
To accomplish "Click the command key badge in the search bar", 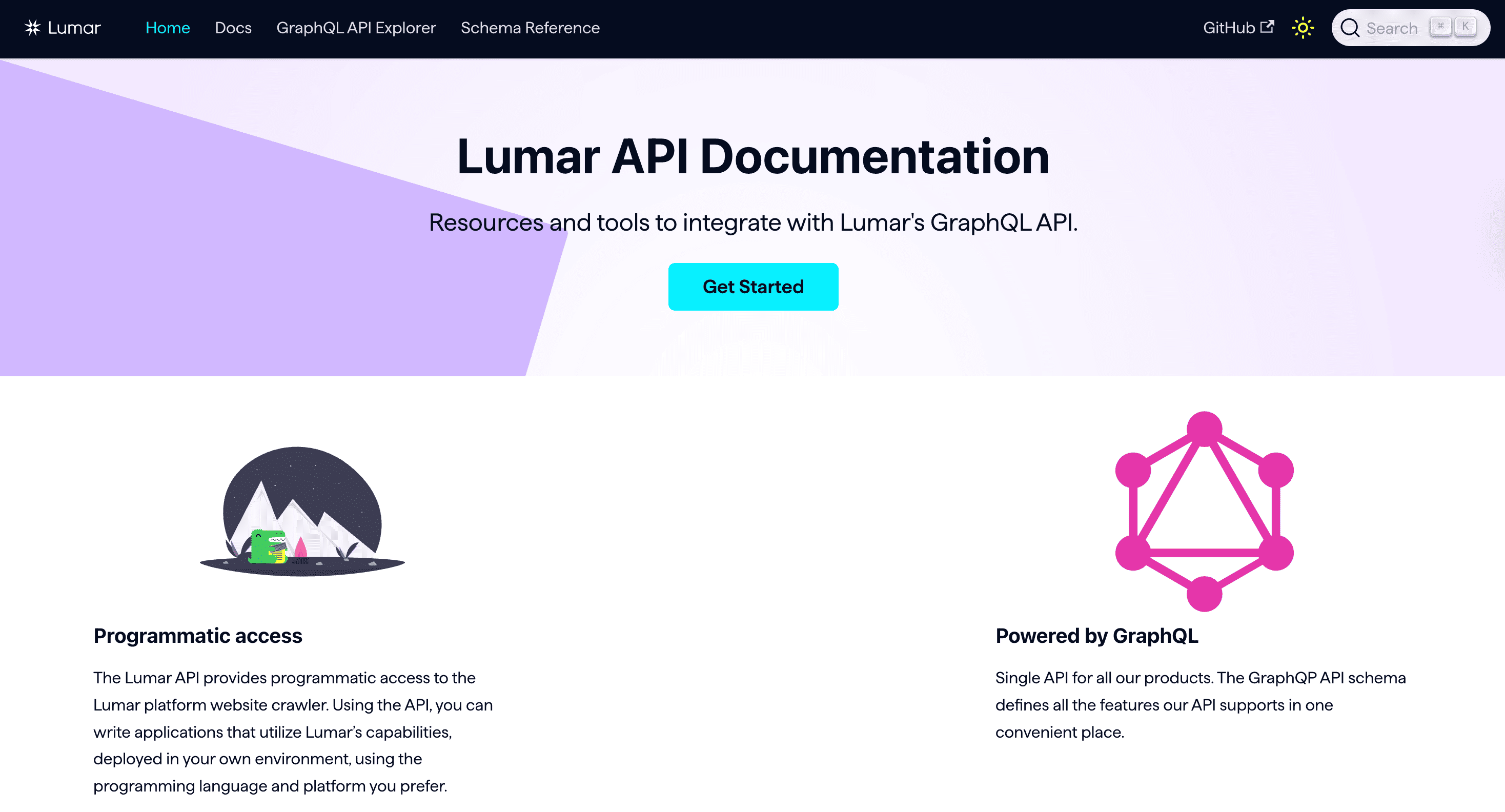I will coord(1441,26).
